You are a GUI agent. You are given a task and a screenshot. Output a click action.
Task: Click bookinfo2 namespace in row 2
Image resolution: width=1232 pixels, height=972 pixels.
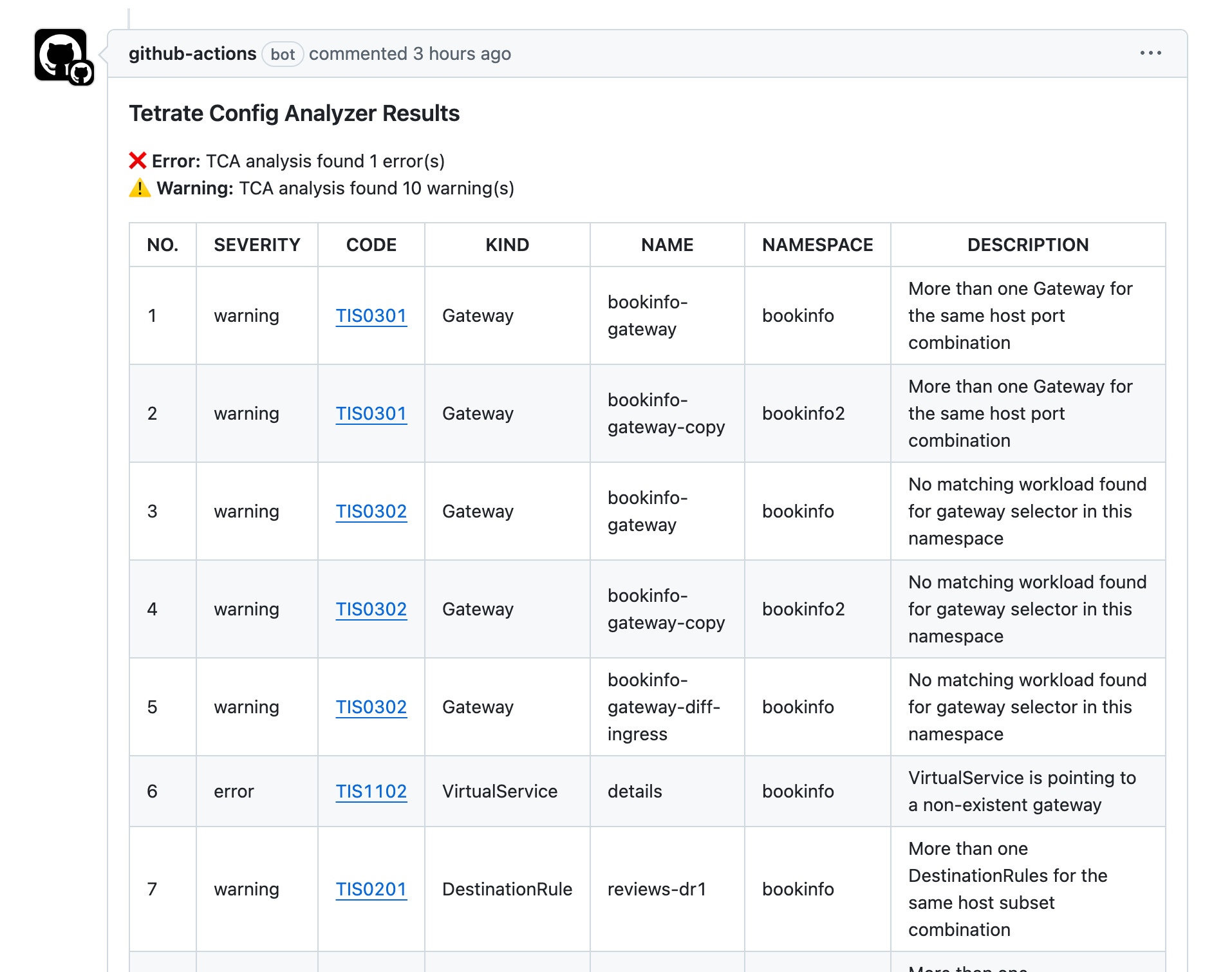[803, 413]
